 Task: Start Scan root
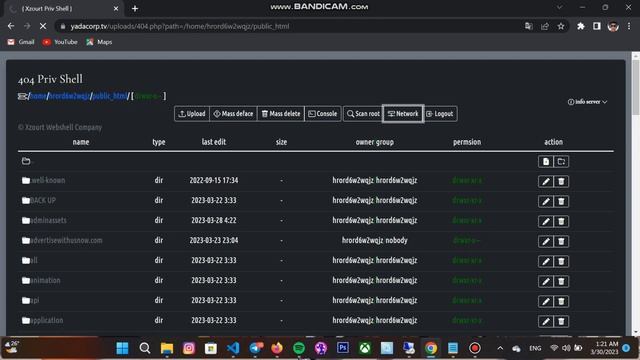pos(363,114)
